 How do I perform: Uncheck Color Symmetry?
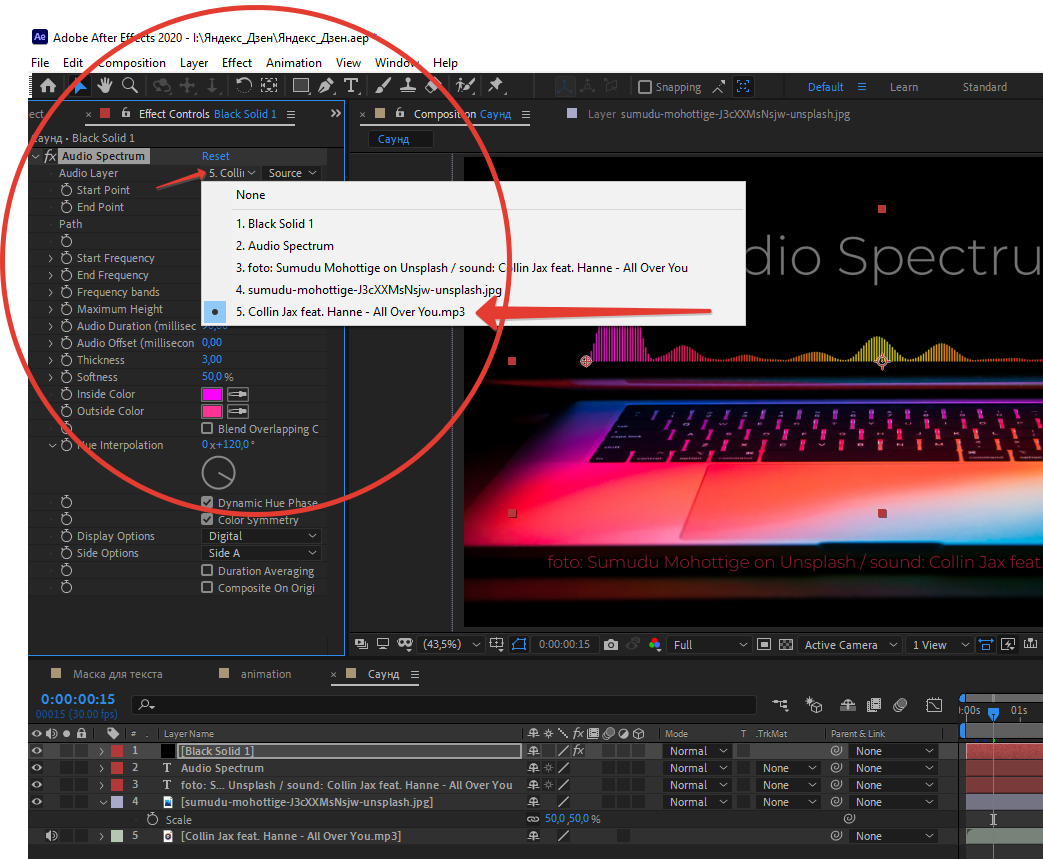(x=207, y=520)
